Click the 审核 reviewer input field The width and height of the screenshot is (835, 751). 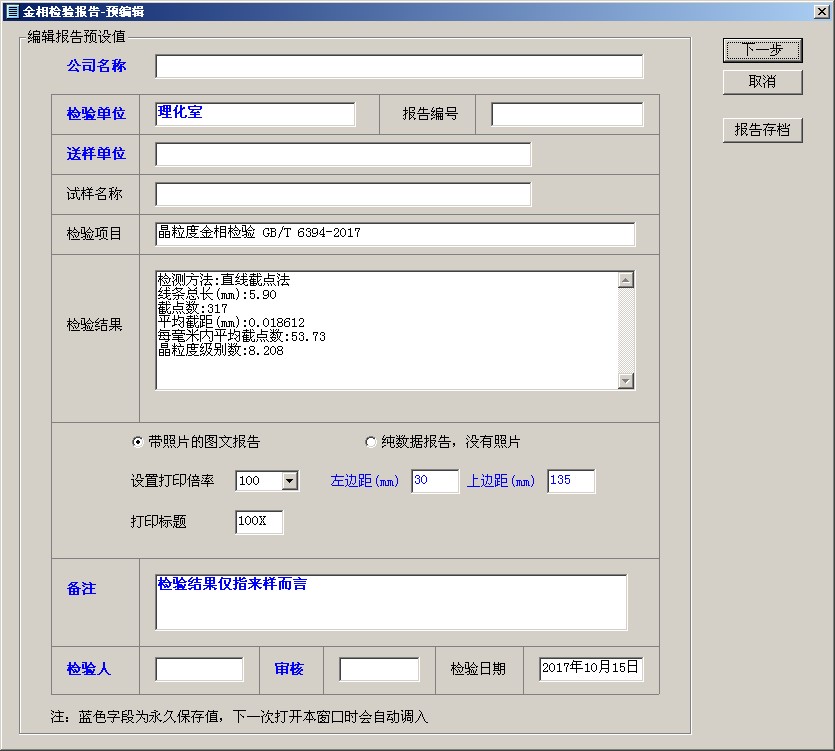click(379, 669)
